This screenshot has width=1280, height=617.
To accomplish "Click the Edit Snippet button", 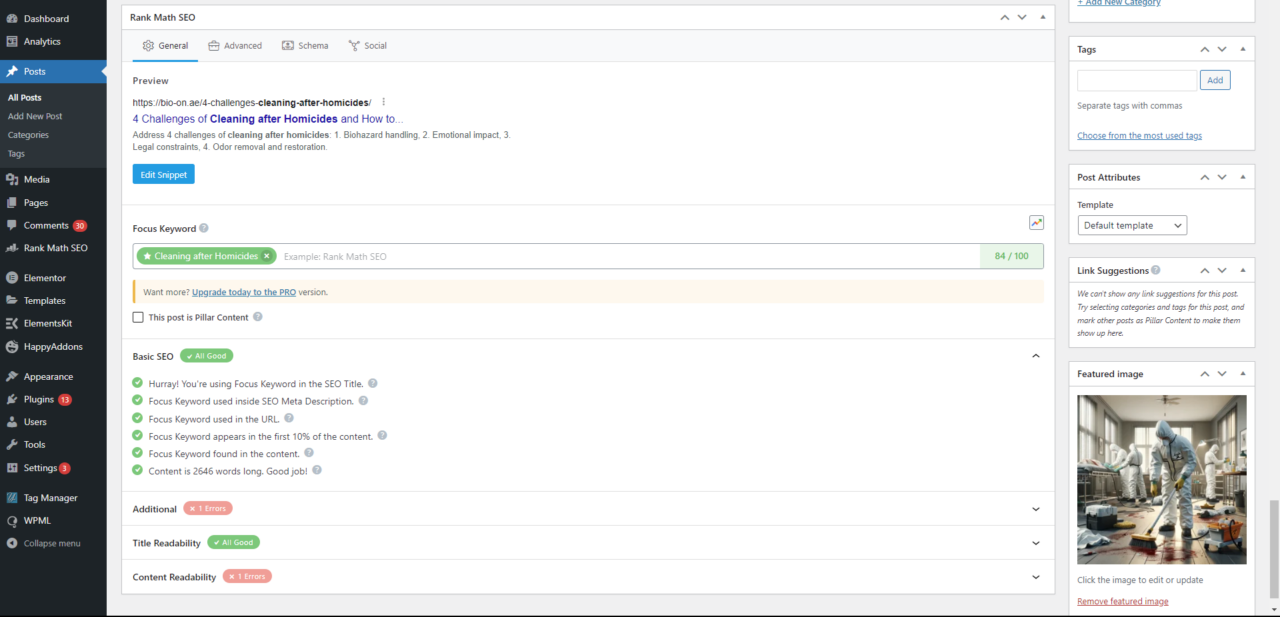I will tap(163, 174).
